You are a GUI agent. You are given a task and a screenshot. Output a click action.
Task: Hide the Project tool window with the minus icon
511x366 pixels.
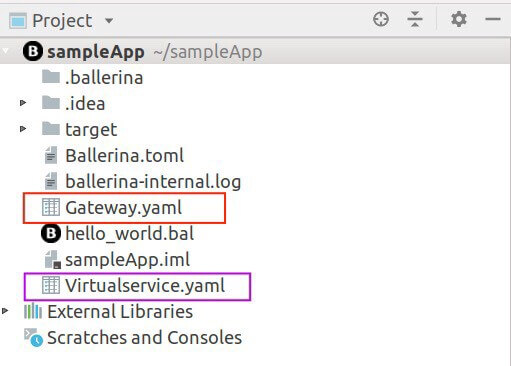click(x=492, y=19)
